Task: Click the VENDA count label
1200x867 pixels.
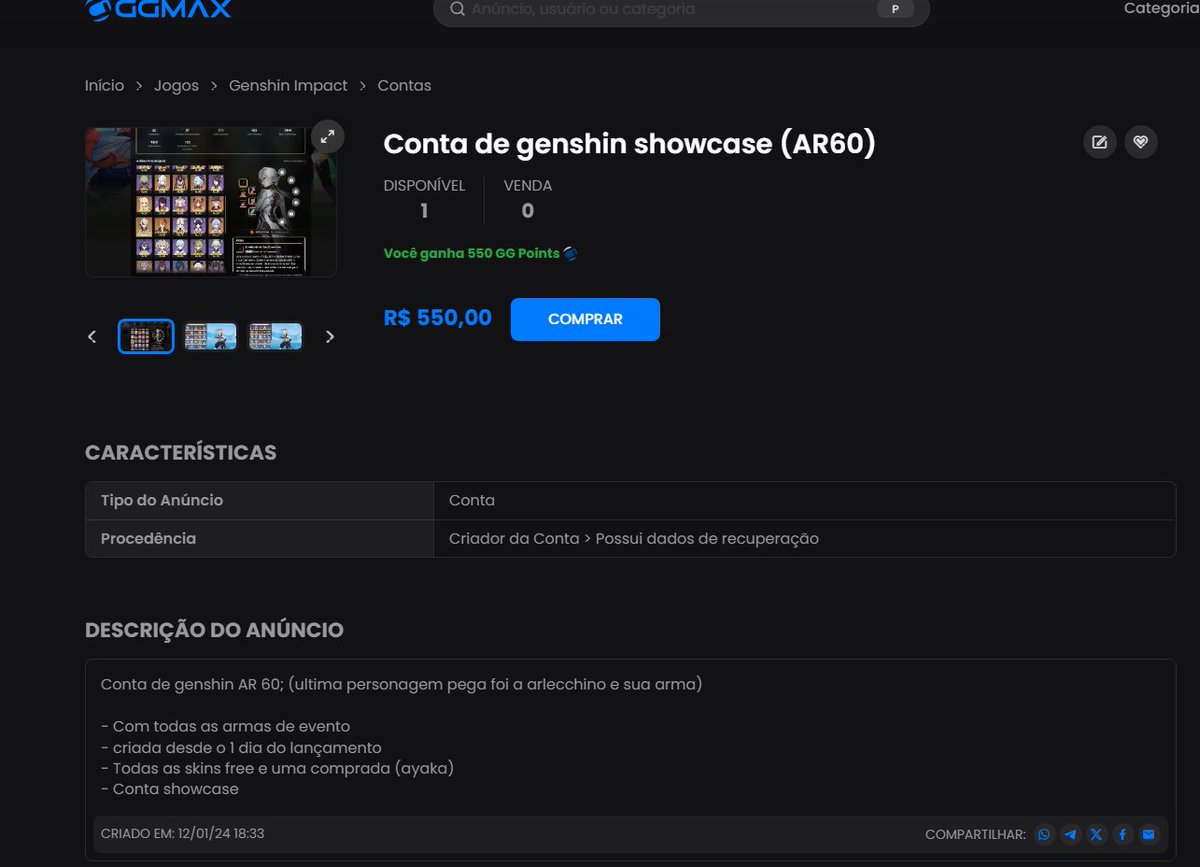Action: point(528,185)
